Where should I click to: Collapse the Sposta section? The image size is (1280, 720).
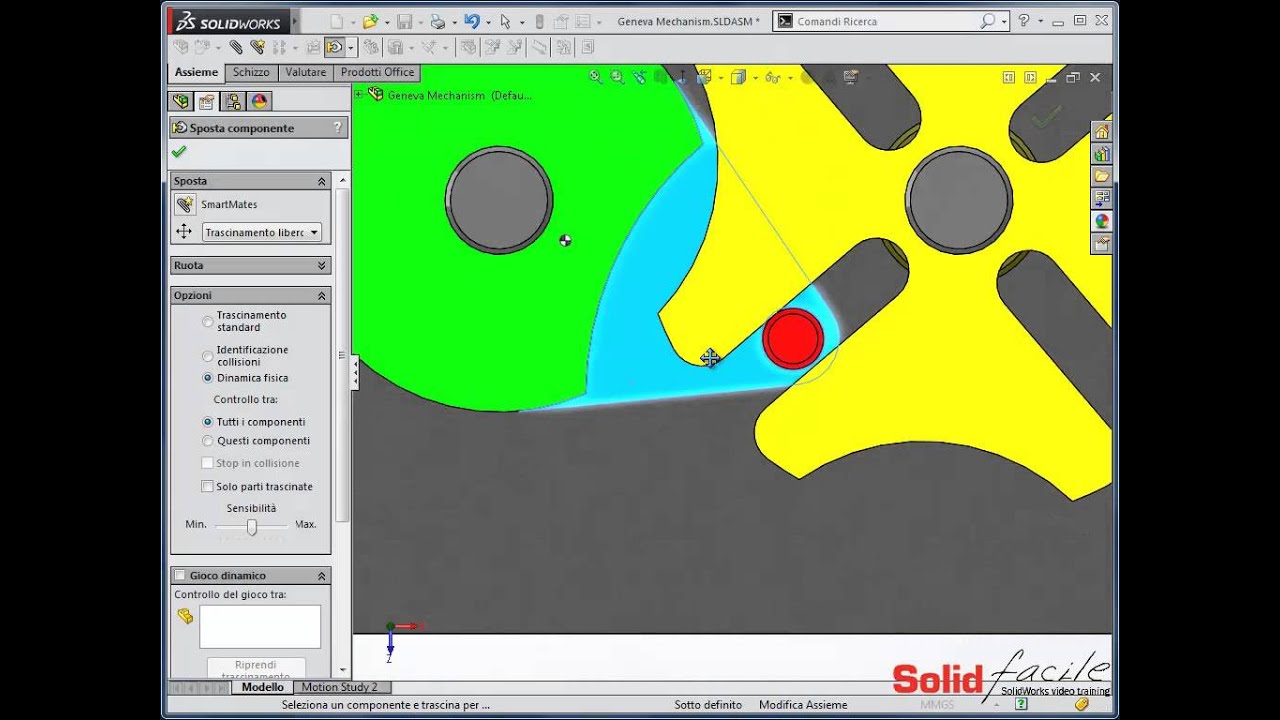pyautogui.click(x=322, y=181)
